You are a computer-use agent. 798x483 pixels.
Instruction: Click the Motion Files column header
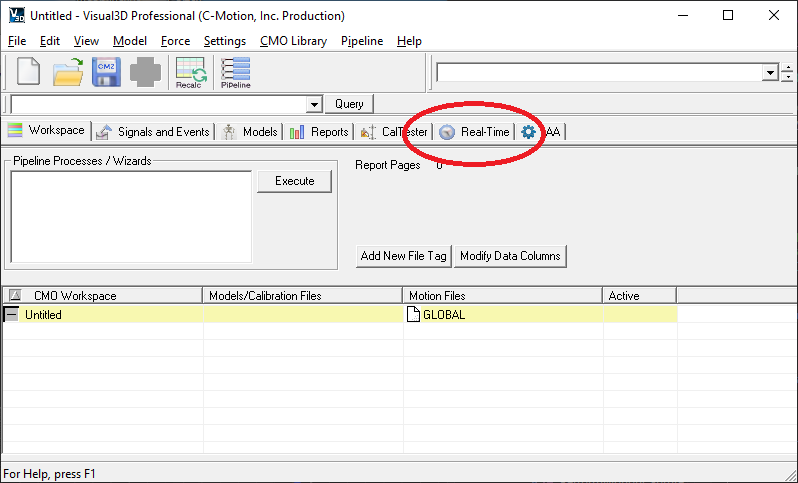tap(502, 295)
